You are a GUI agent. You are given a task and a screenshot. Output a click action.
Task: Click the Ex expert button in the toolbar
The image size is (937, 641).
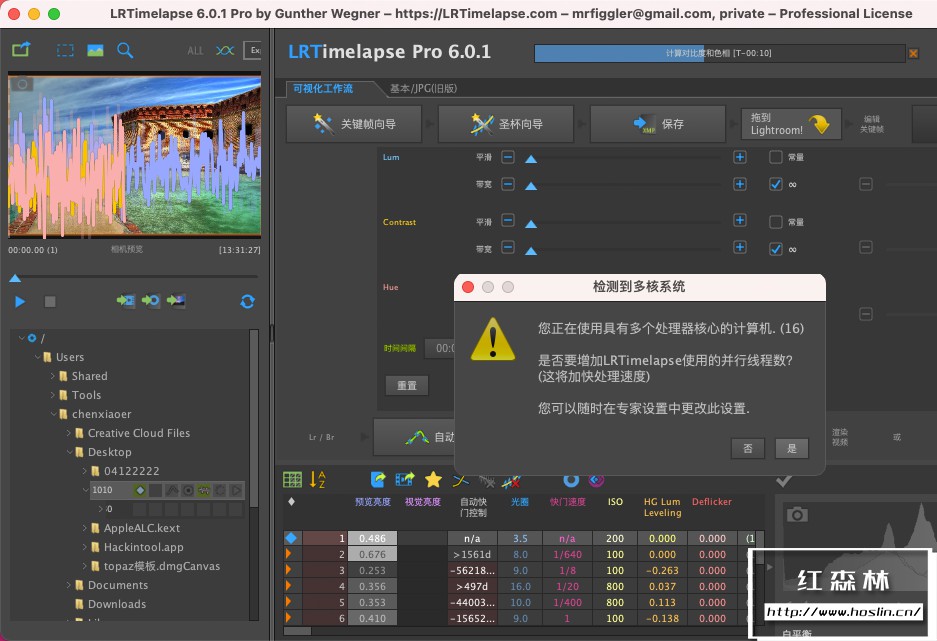(x=253, y=50)
